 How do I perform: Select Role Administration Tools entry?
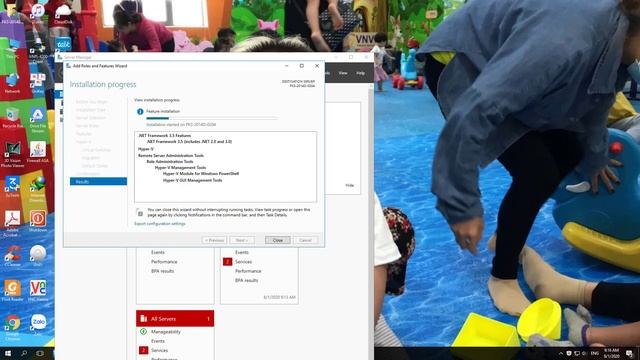(x=170, y=162)
